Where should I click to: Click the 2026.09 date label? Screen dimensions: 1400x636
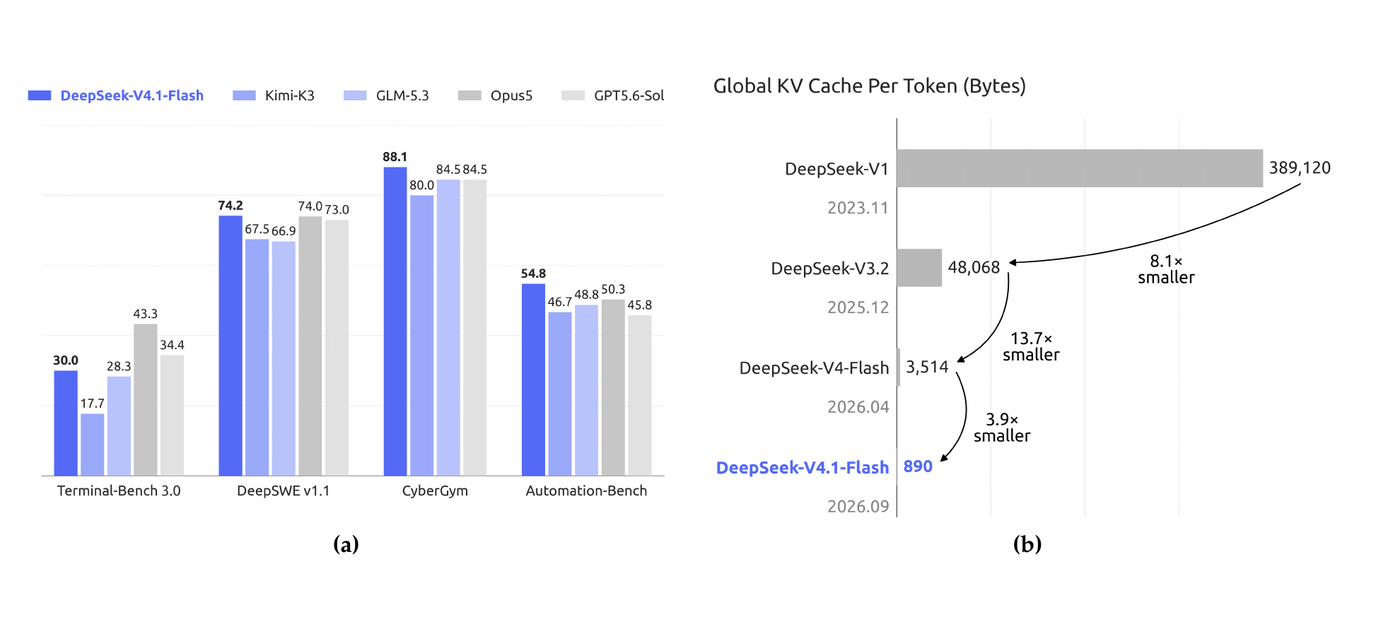click(x=858, y=506)
